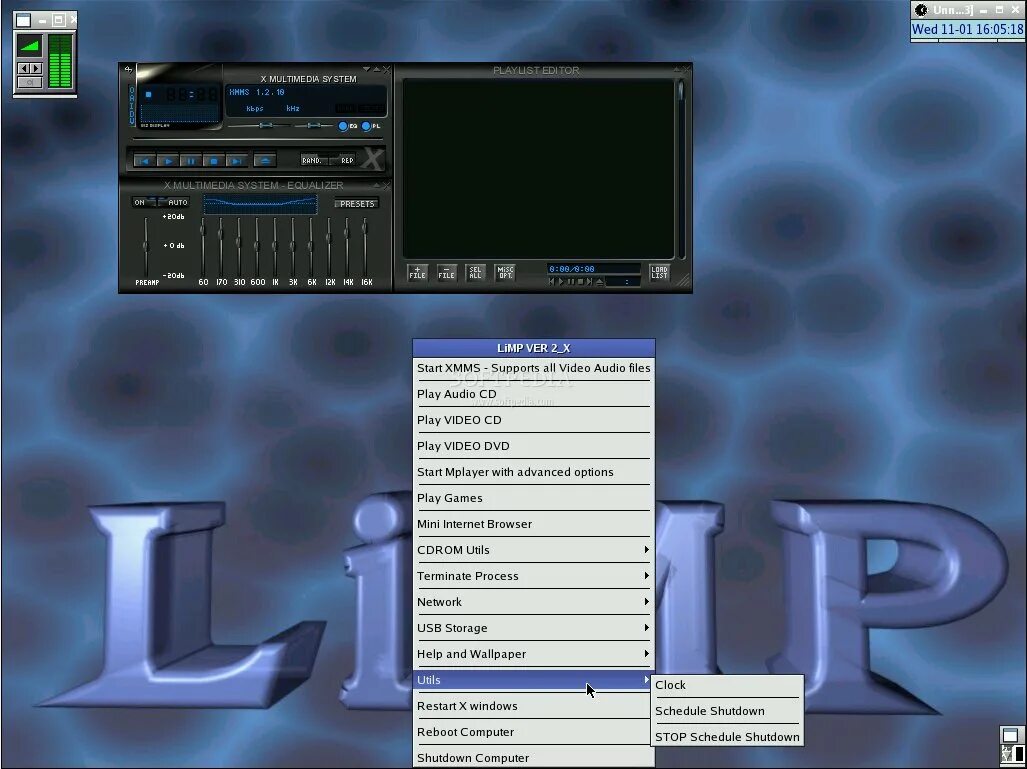1027x769 pixels.
Task: Click LOAD LIST in playlist editor
Action: coord(660,272)
